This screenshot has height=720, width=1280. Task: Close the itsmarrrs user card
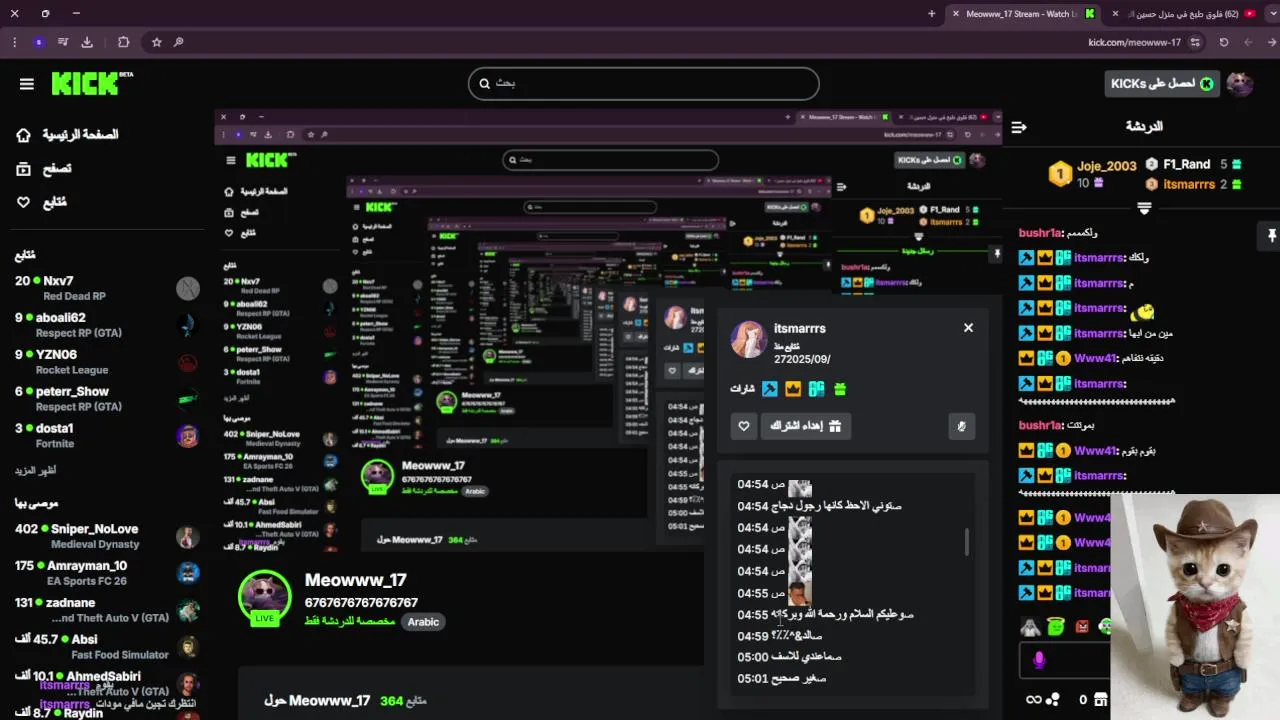tap(968, 328)
